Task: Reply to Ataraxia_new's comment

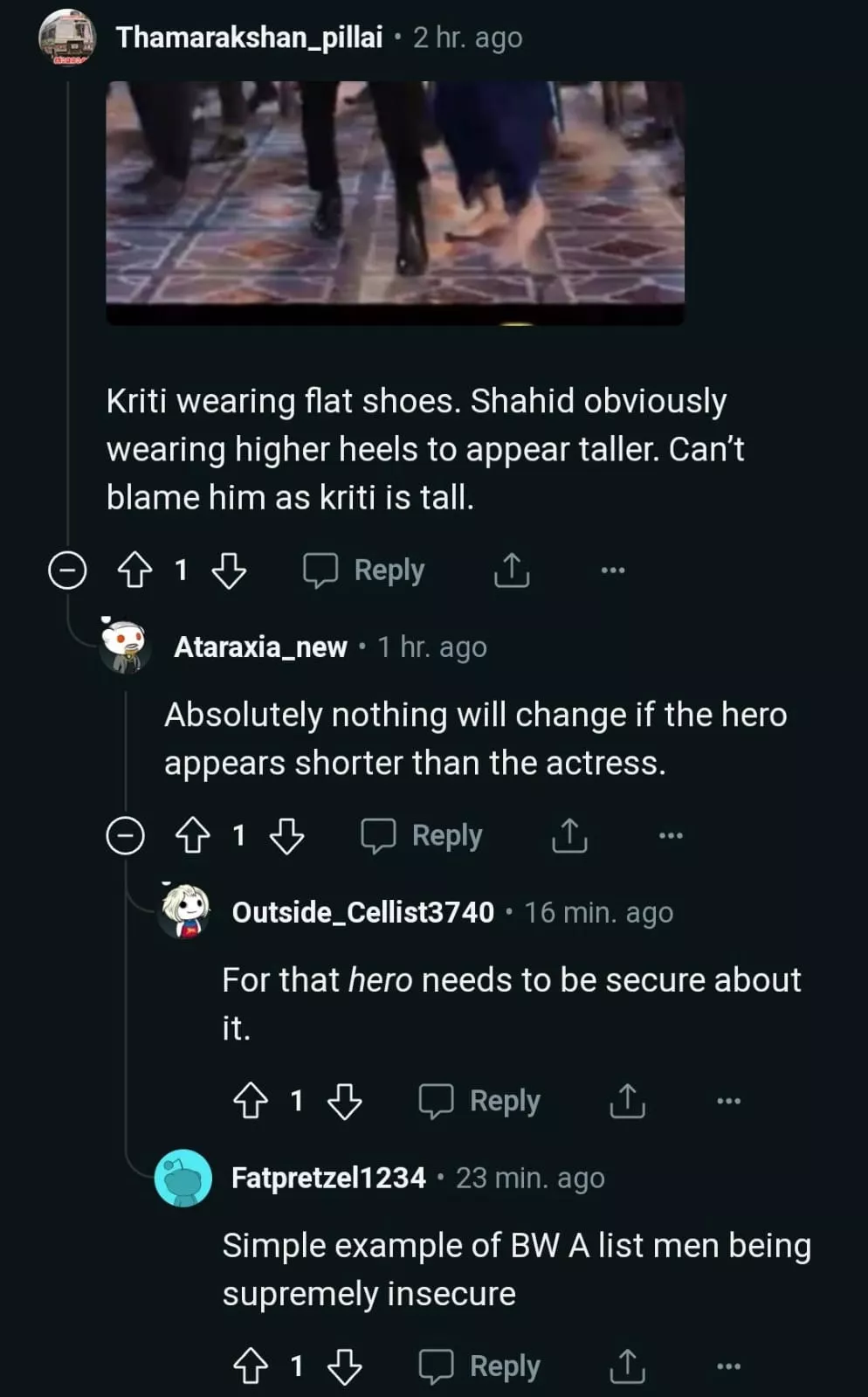Action: click(422, 836)
